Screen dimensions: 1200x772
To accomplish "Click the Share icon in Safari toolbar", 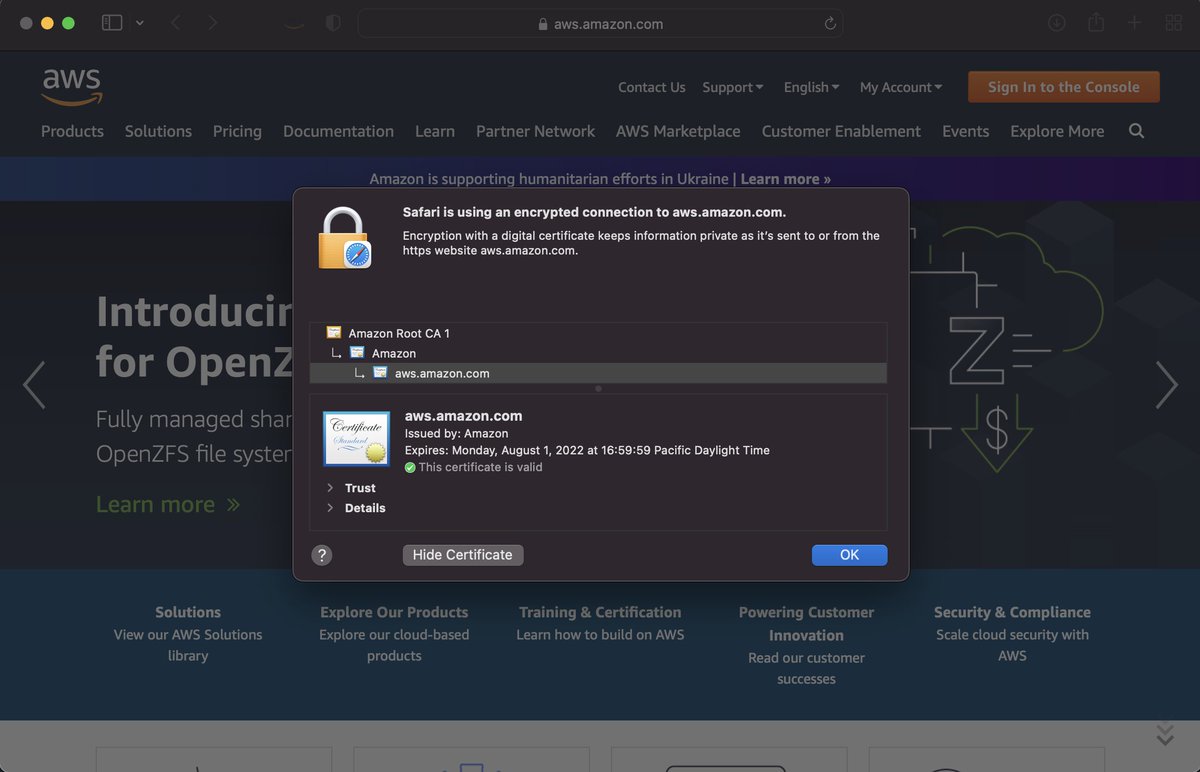I will click(x=1096, y=22).
